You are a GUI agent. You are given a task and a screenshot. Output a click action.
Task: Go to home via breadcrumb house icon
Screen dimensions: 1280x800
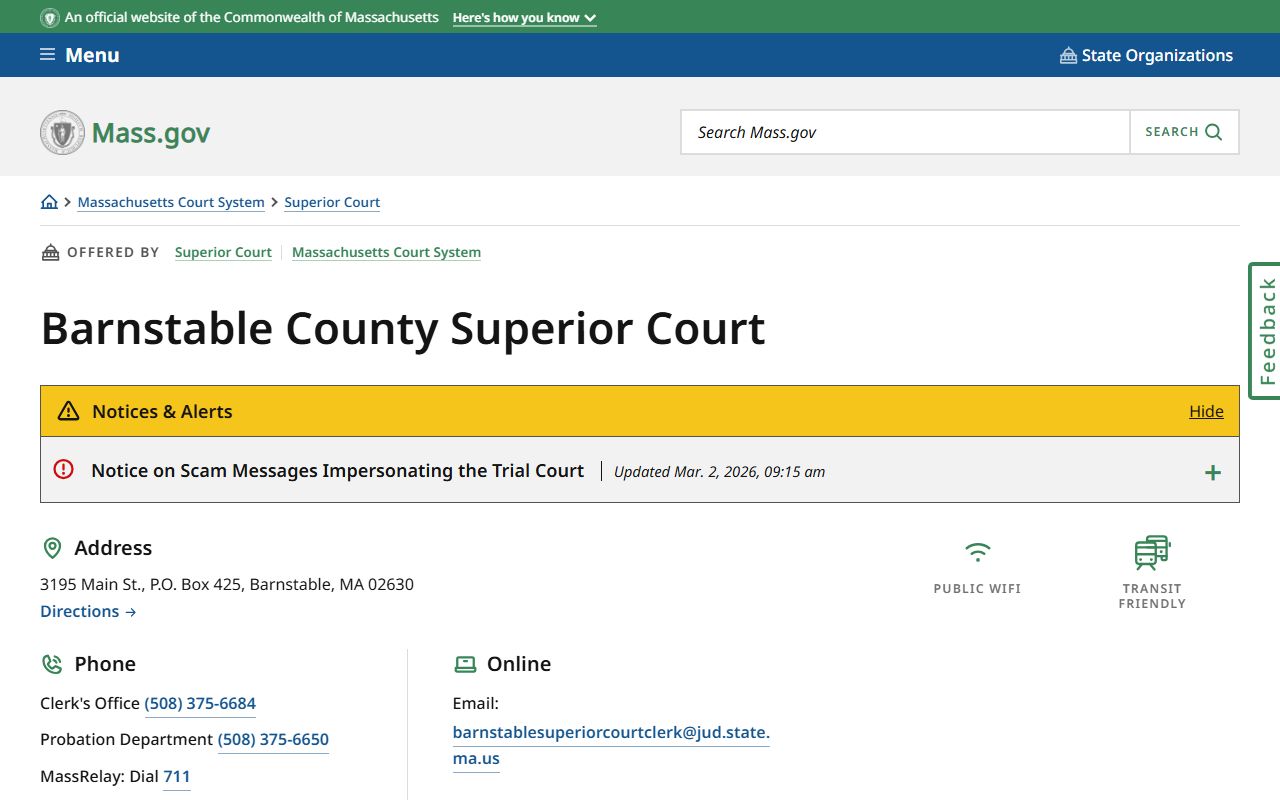pyautogui.click(x=49, y=202)
